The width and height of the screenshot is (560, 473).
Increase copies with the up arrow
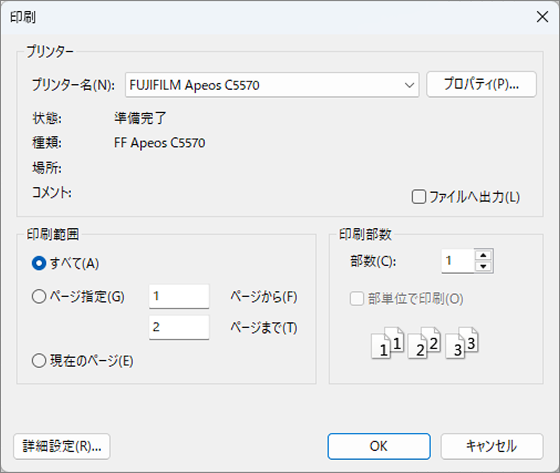click(x=484, y=255)
